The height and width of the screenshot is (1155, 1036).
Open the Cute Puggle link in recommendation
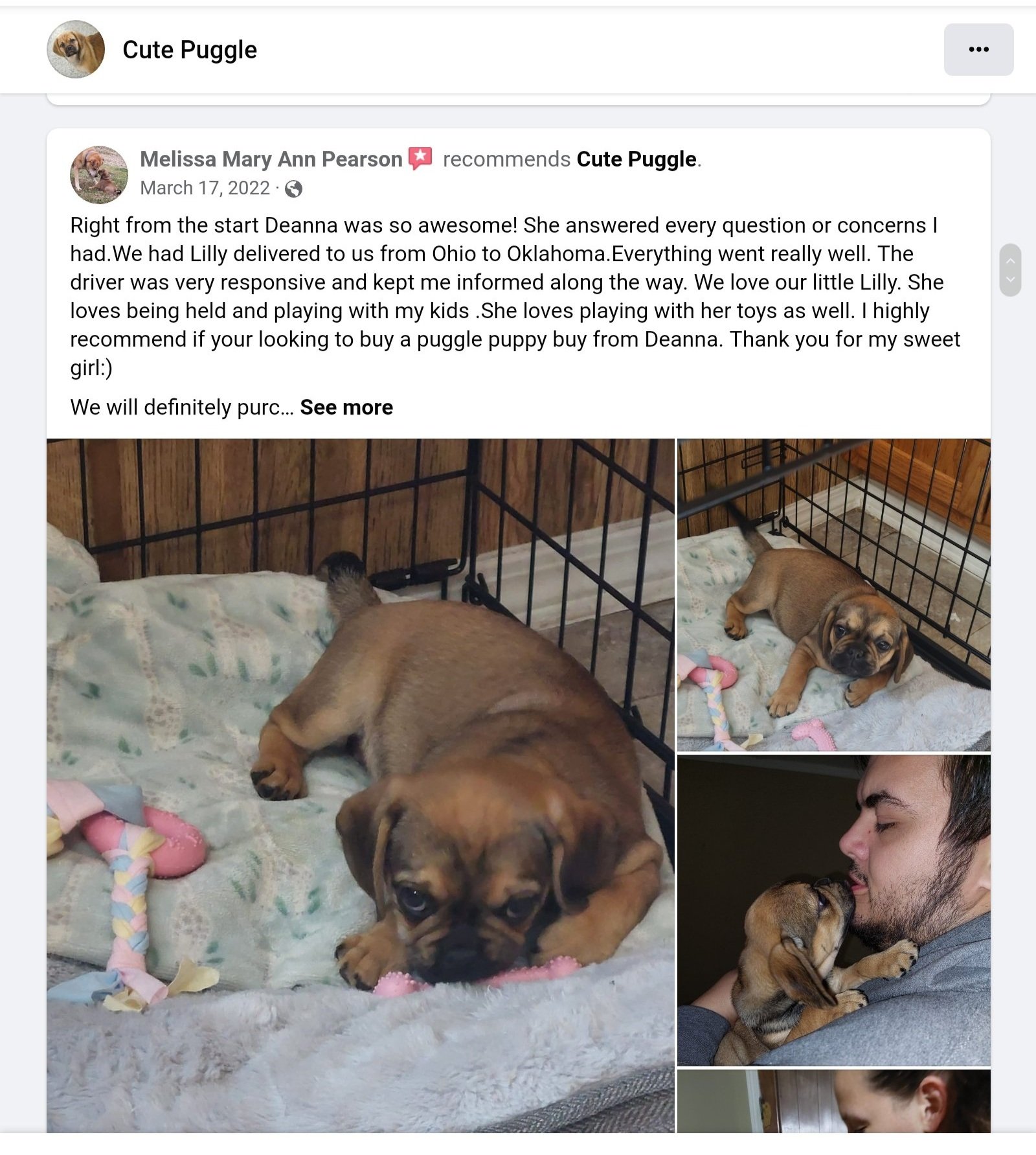point(636,159)
